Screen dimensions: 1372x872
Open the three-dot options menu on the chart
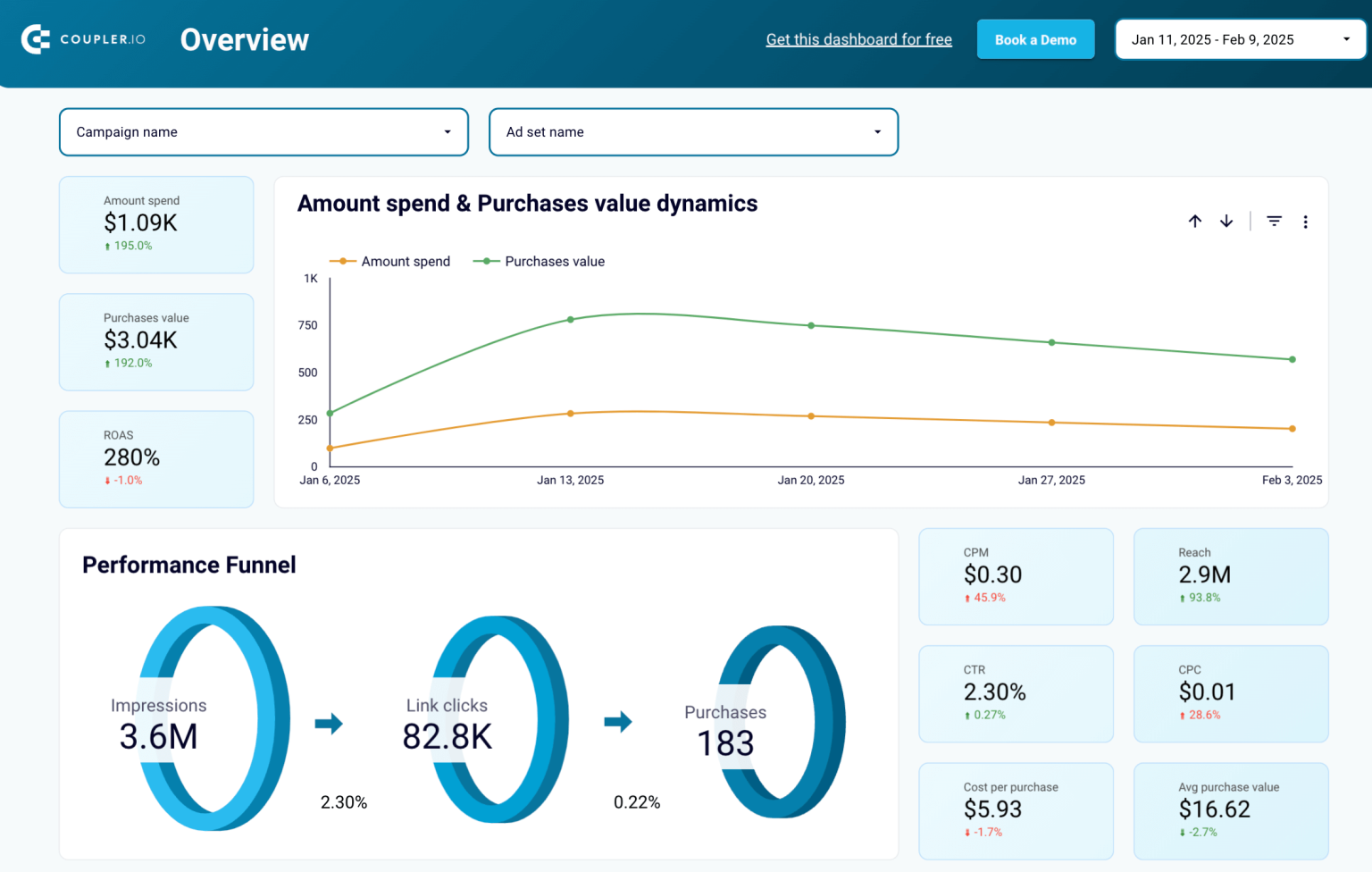coord(1306,221)
